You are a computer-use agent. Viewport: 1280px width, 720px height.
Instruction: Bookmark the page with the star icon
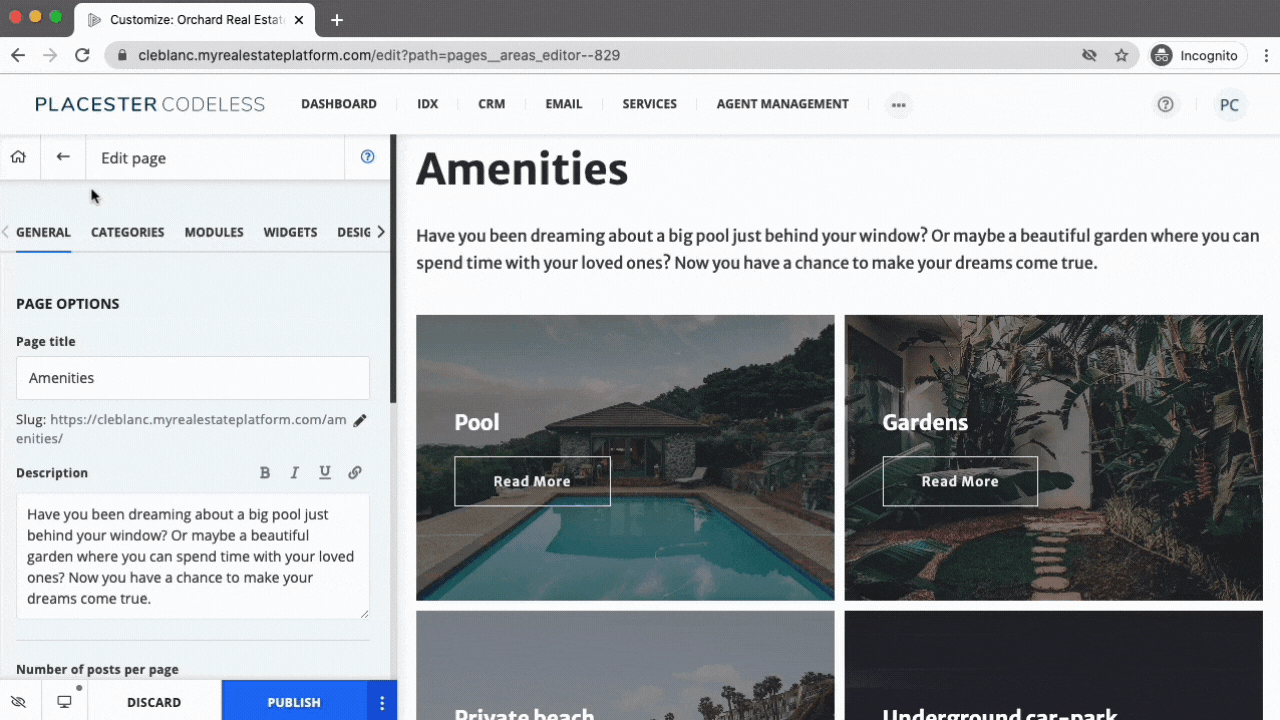coord(1121,55)
